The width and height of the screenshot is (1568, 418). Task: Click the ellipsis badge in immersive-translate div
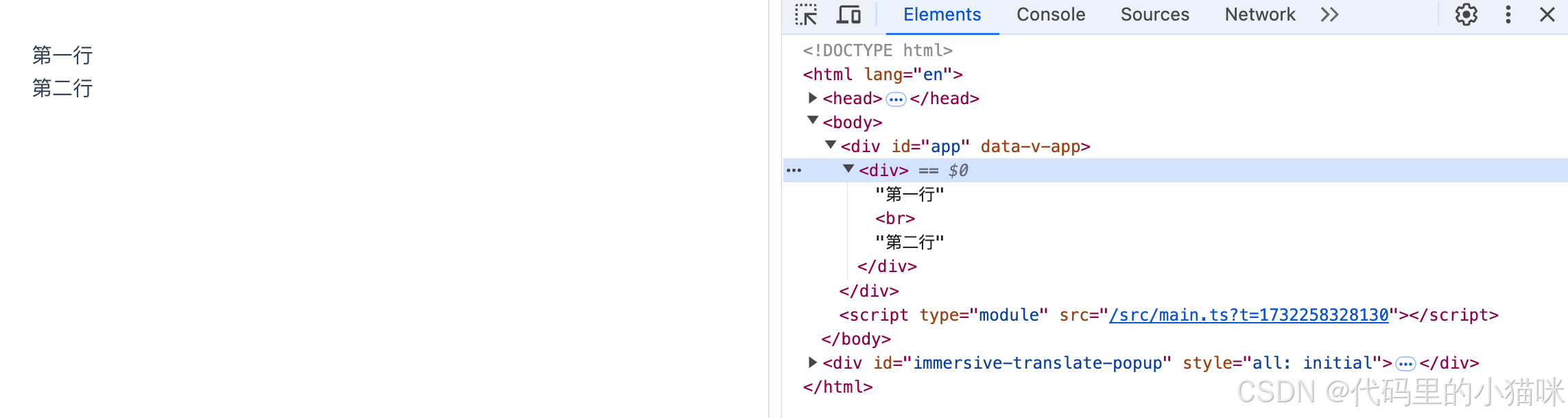[1405, 364]
